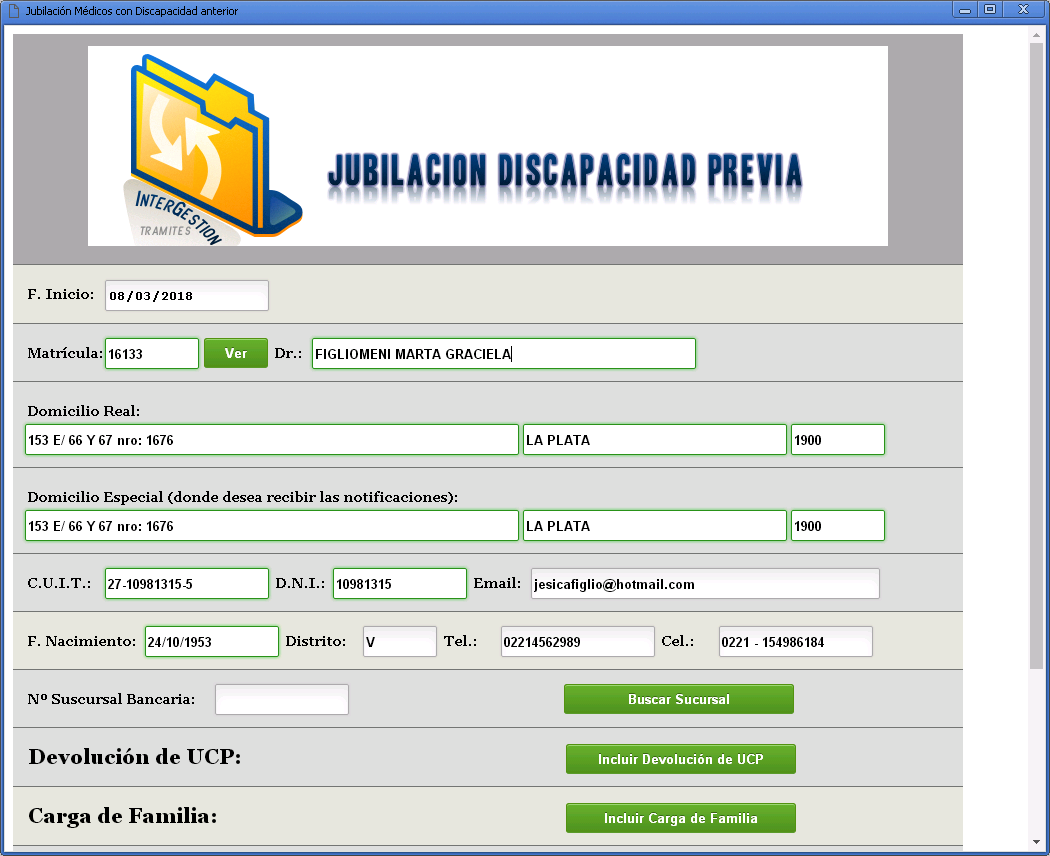
Task: Click the Devolución de UCP heading
Action: [x=135, y=757]
